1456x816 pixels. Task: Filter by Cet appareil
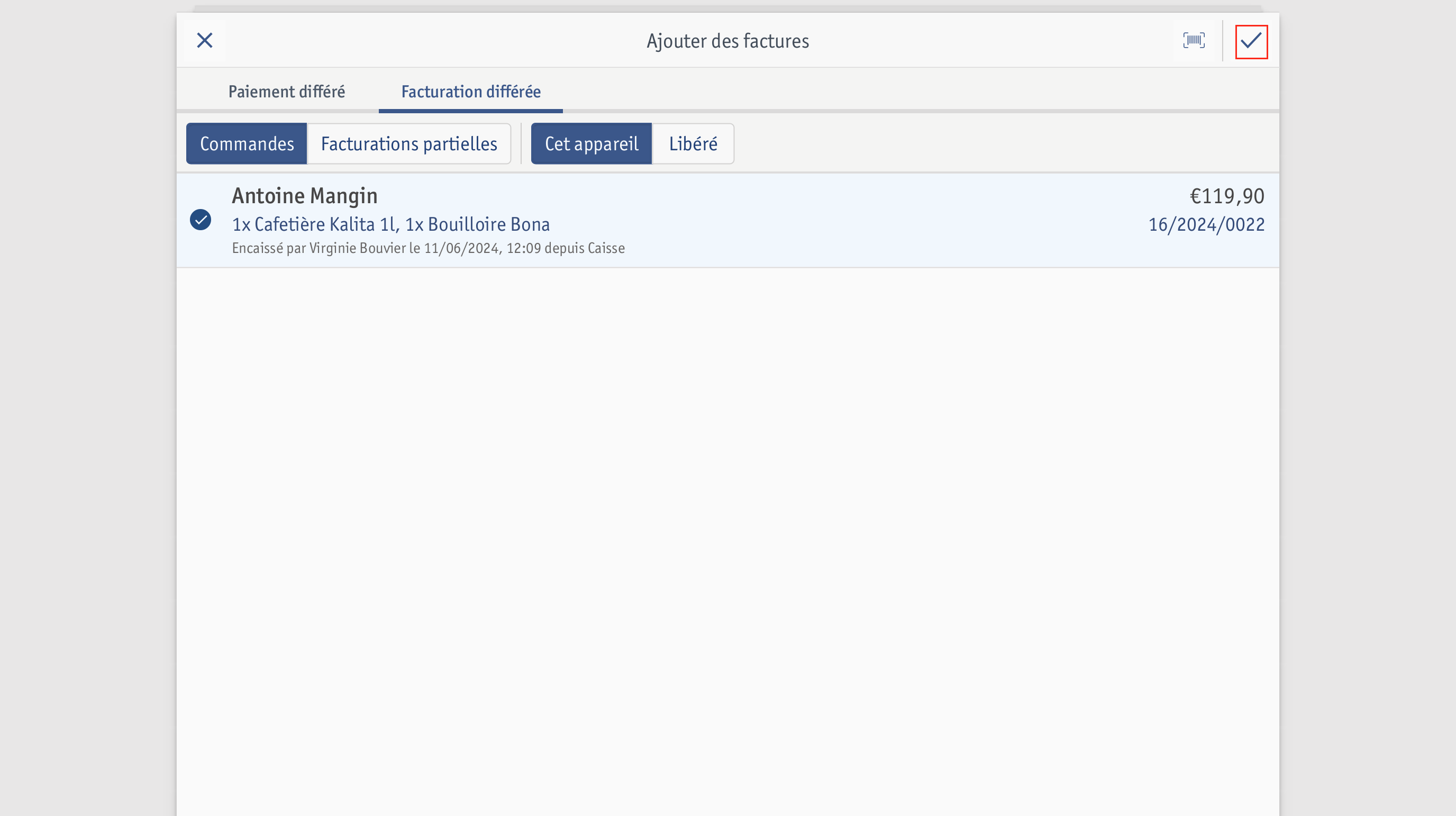point(592,143)
